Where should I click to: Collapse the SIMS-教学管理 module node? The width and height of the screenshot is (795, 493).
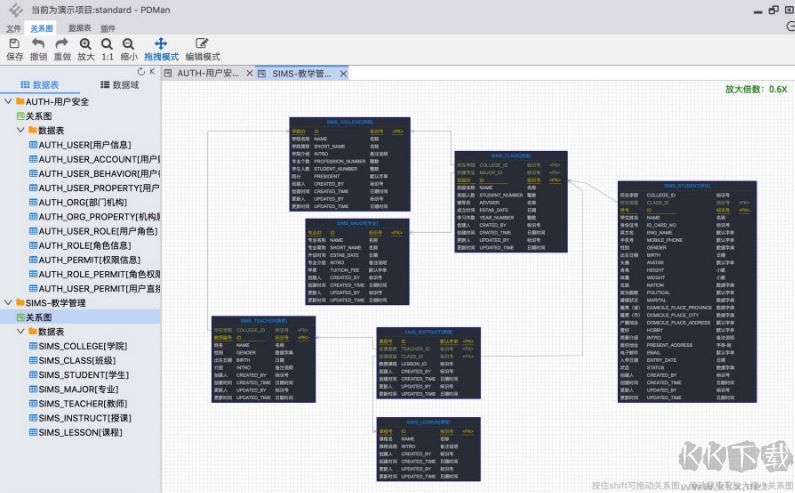coord(9,302)
